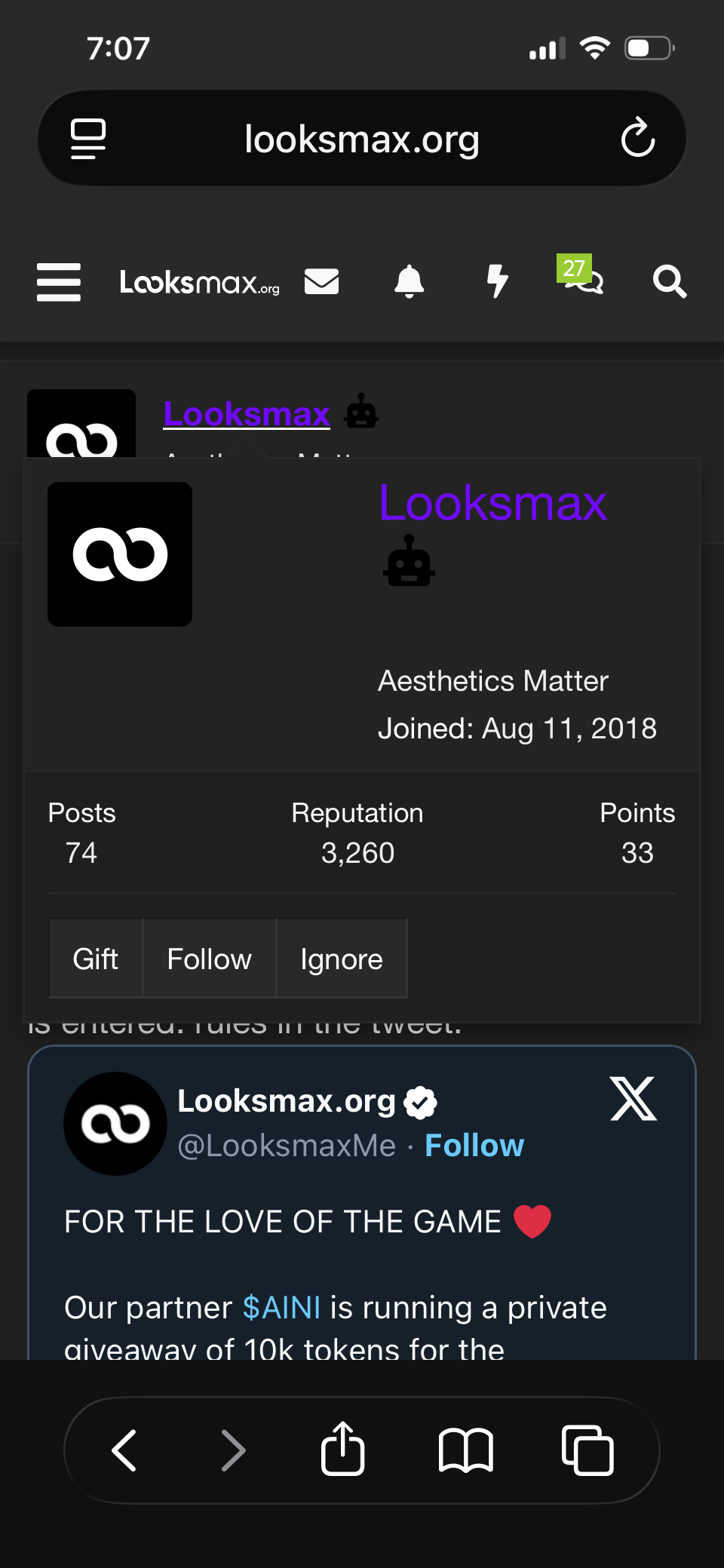The image size is (724, 1568).
Task: Open the $AINI cashtag link
Action: tap(281, 1307)
